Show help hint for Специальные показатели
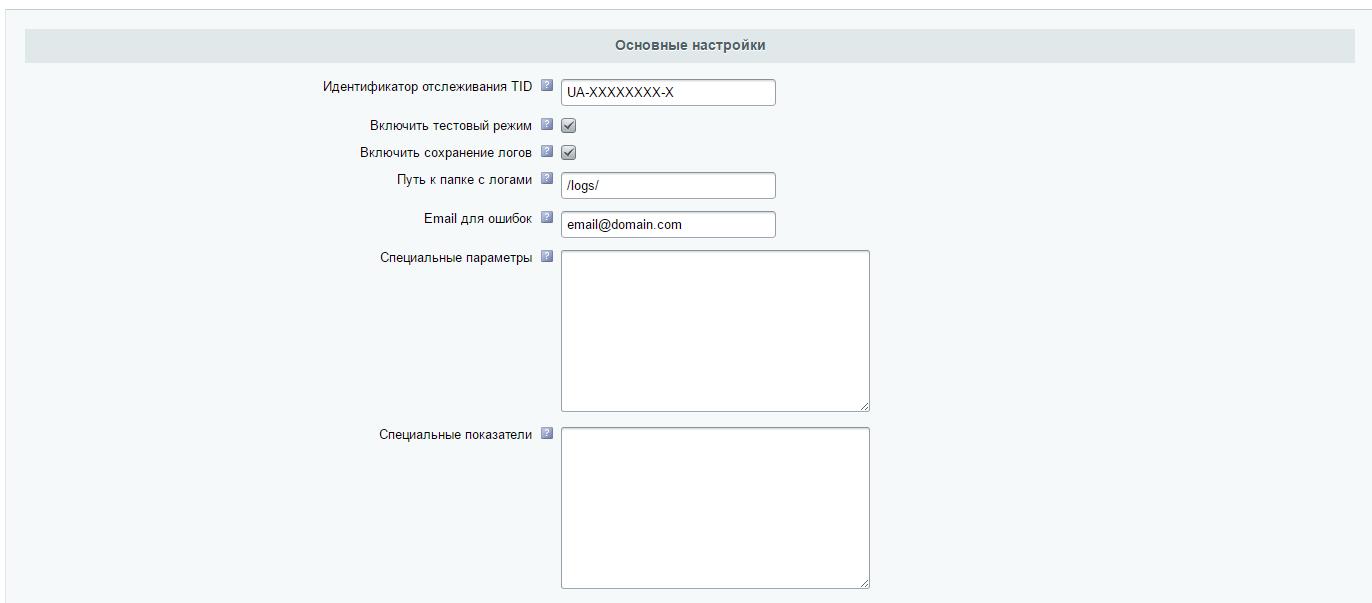The height and width of the screenshot is (603, 1372). click(547, 433)
